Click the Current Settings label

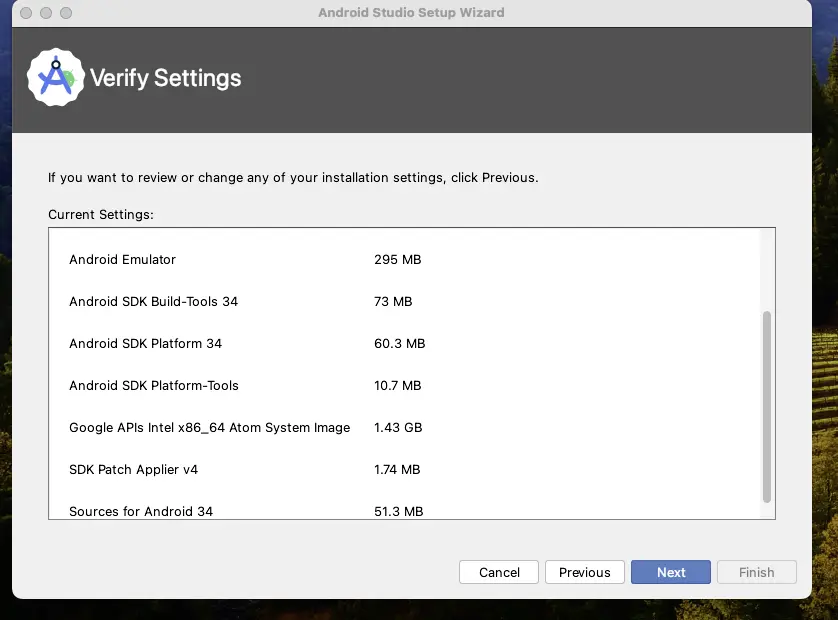click(x=101, y=214)
